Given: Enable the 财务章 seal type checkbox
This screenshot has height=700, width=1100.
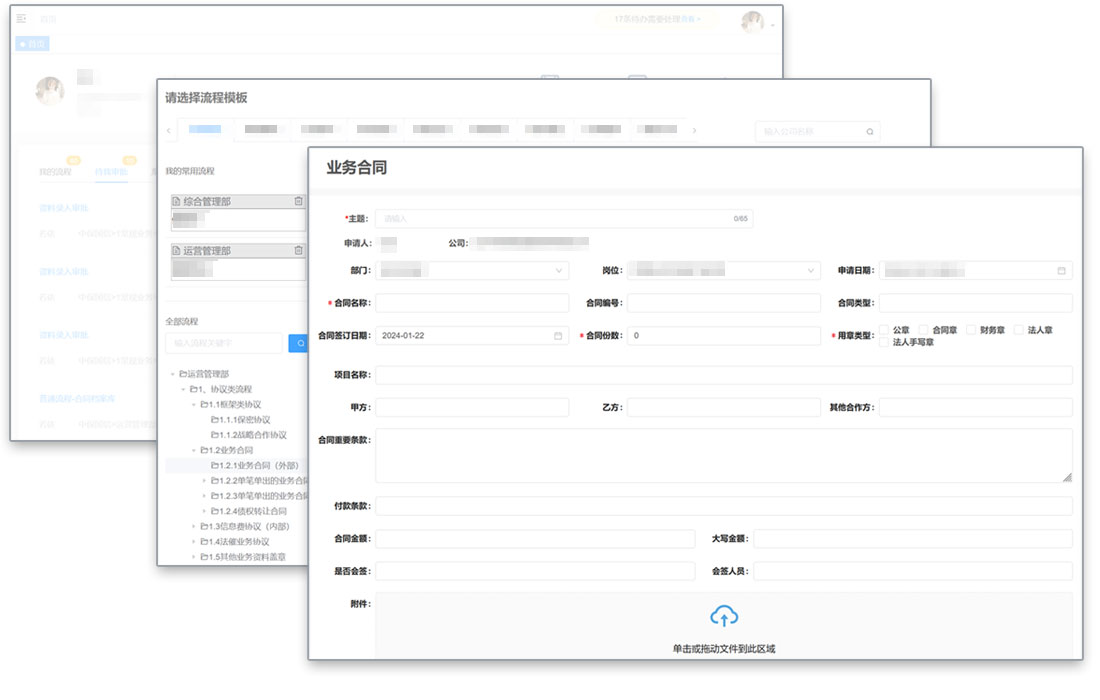Looking at the screenshot, I should (971, 330).
